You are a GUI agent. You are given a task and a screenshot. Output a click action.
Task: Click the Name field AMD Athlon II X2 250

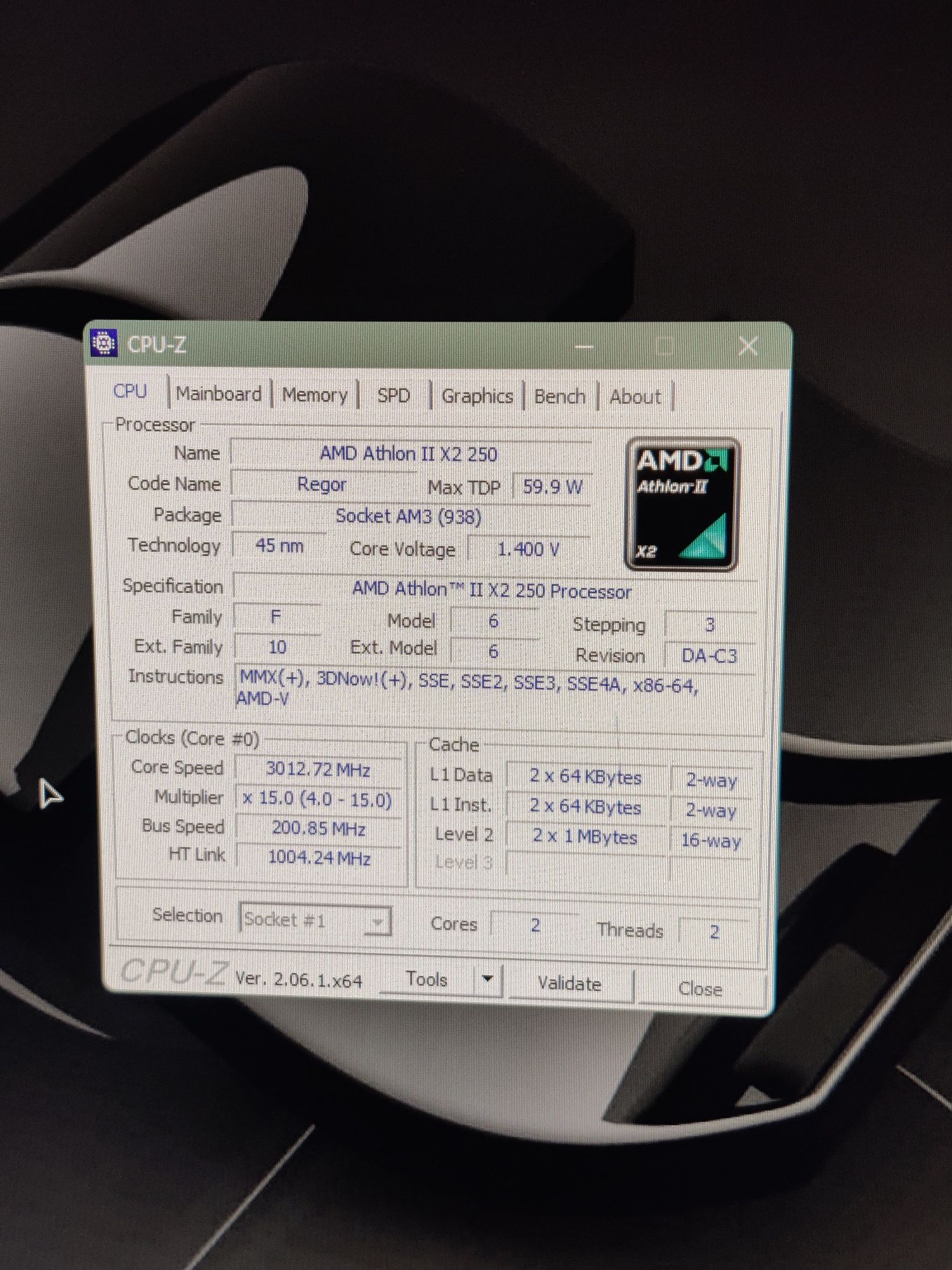(x=410, y=454)
